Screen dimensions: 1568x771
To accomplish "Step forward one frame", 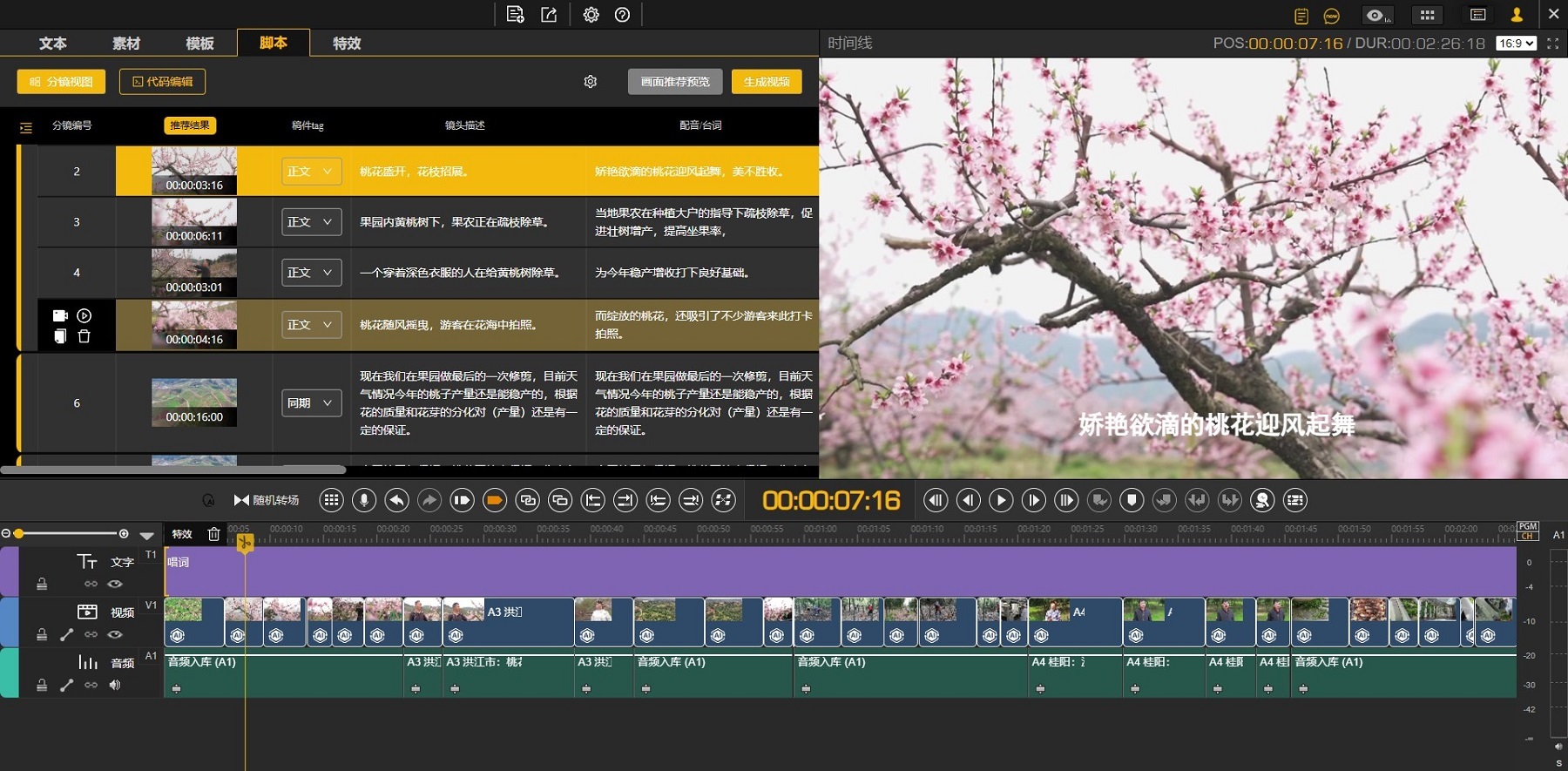I will pyautogui.click(x=1033, y=500).
